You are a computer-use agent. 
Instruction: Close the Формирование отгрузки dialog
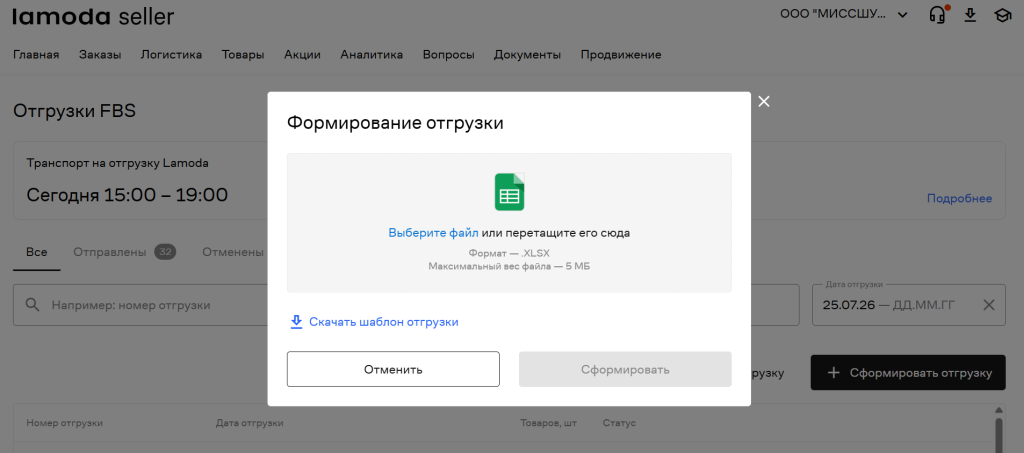click(x=764, y=101)
